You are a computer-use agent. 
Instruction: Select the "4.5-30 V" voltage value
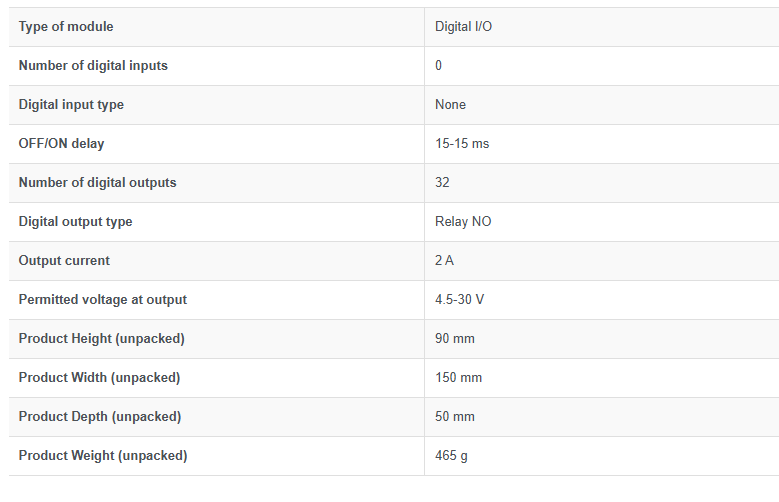(460, 300)
